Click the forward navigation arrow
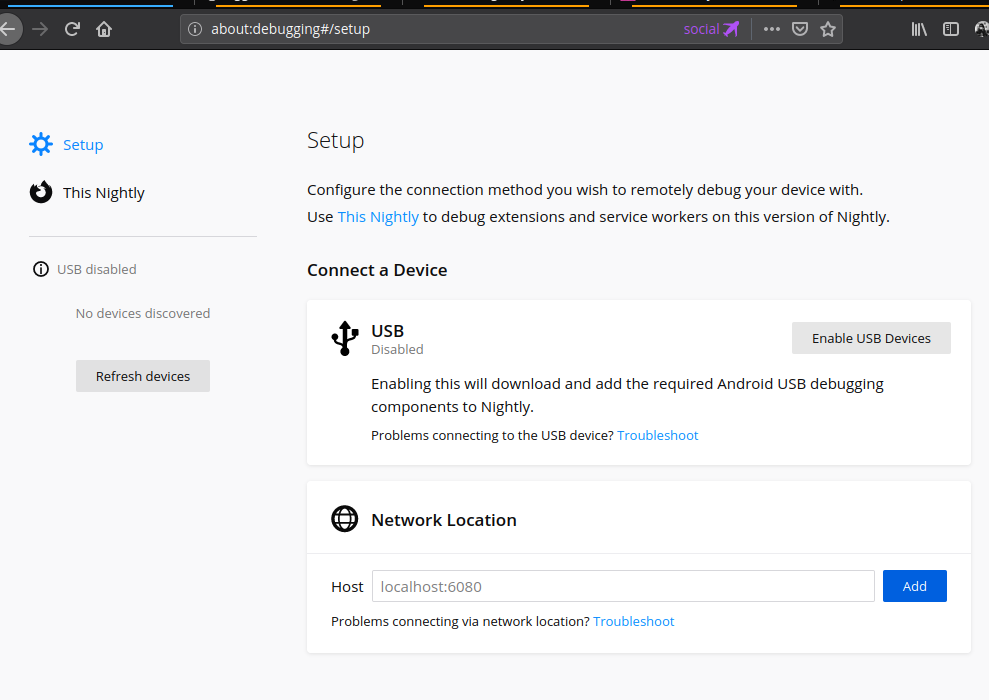Viewport: 989px width, 700px height. [x=40, y=29]
